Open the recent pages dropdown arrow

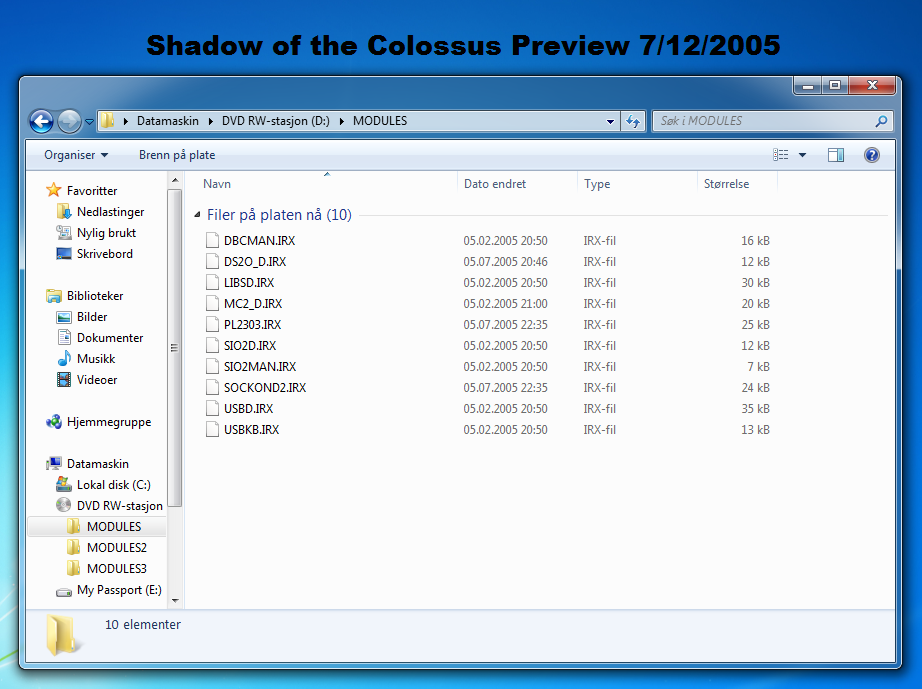click(x=89, y=122)
